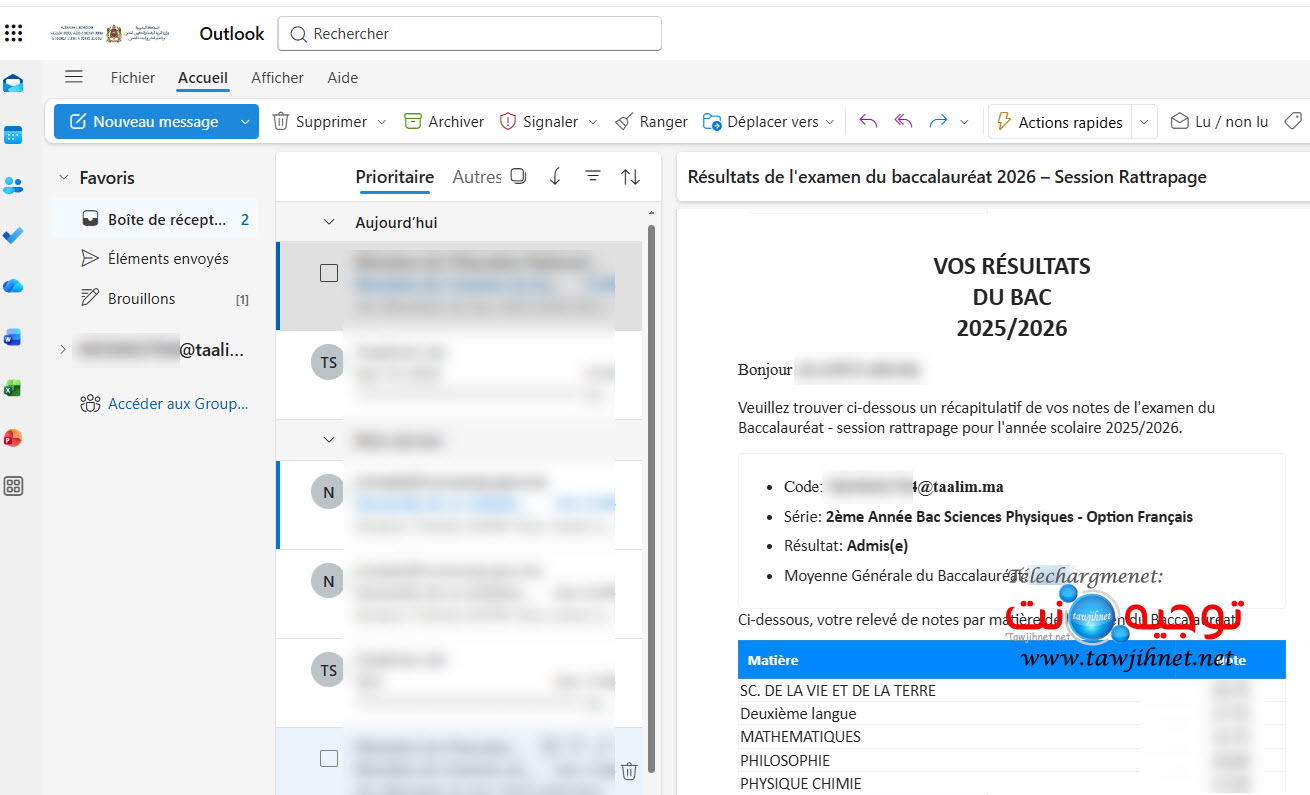Select the Accueil ribbon tab
Image resolution: width=1310 pixels, height=795 pixels.
[x=203, y=77]
